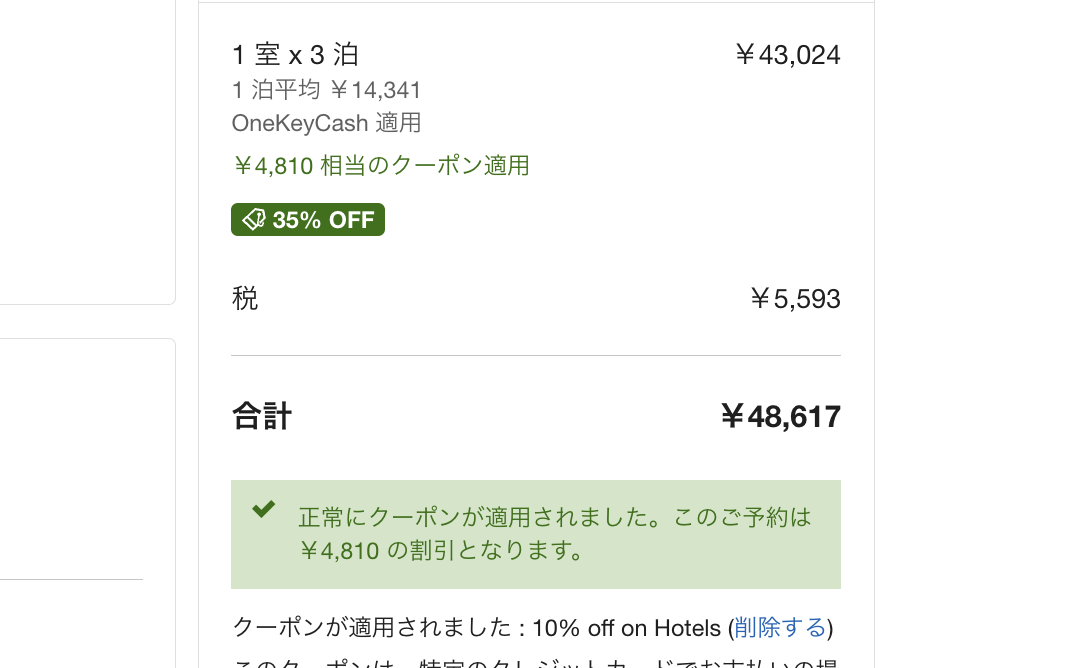Screen dimensions: 1088x668
Task: Click the green checkmark success icon
Action: click(263, 510)
